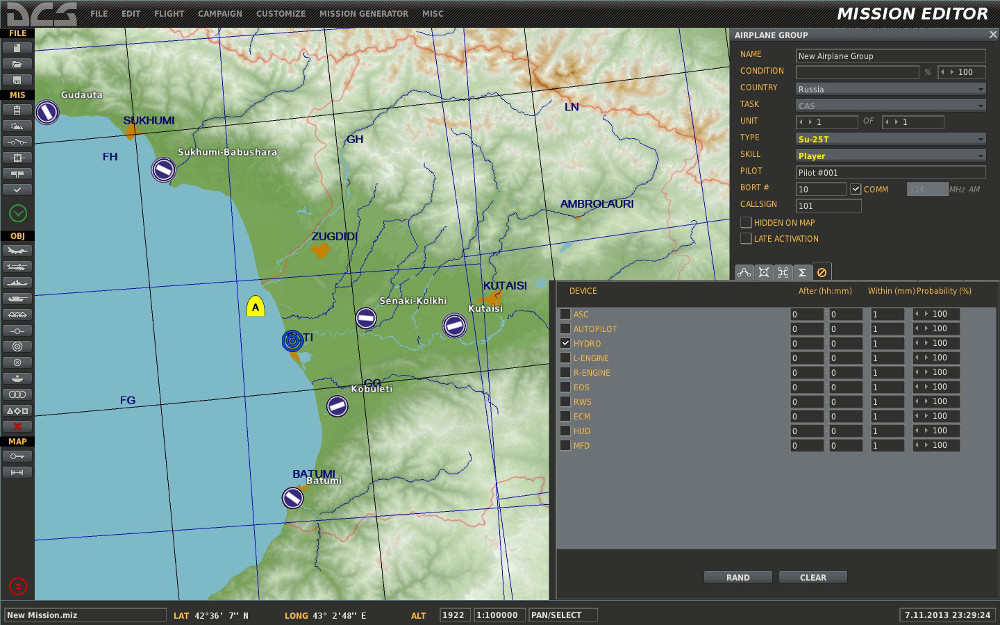Click the green fly mission circle icon
This screenshot has width=1000, height=625.
pyautogui.click(x=18, y=213)
